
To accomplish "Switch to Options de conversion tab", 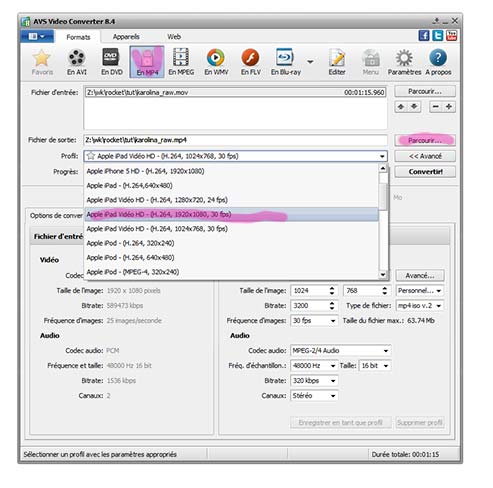I will coord(56,216).
